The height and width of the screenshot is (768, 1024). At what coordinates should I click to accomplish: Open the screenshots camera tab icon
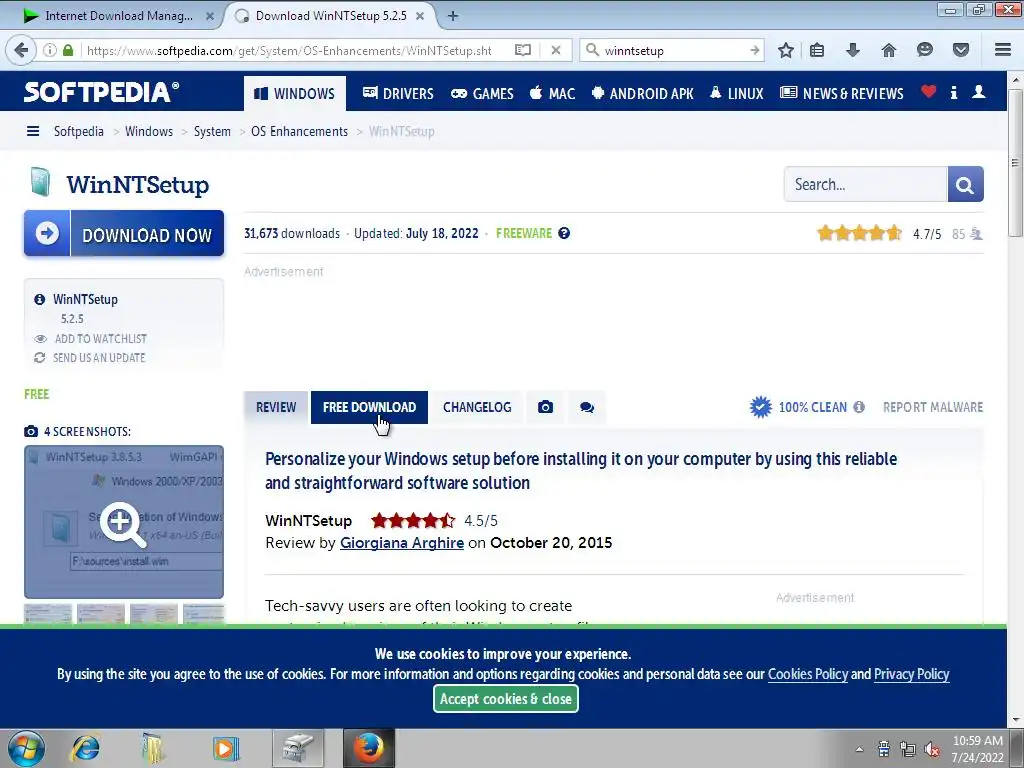pyautogui.click(x=545, y=408)
